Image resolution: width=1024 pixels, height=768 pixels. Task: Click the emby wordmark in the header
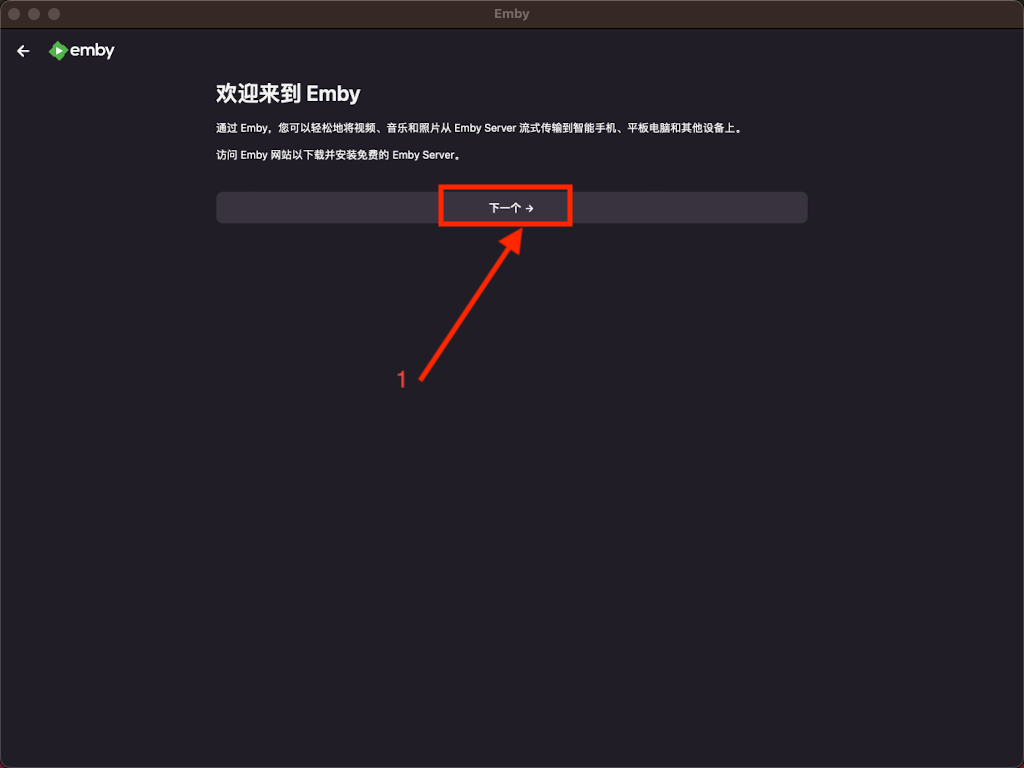tap(91, 50)
